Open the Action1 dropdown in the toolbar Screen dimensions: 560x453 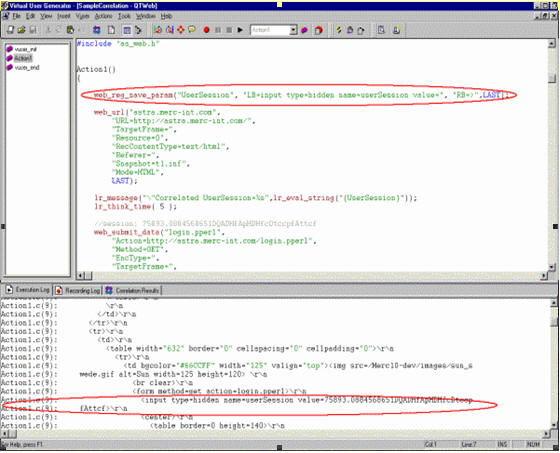(293, 30)
